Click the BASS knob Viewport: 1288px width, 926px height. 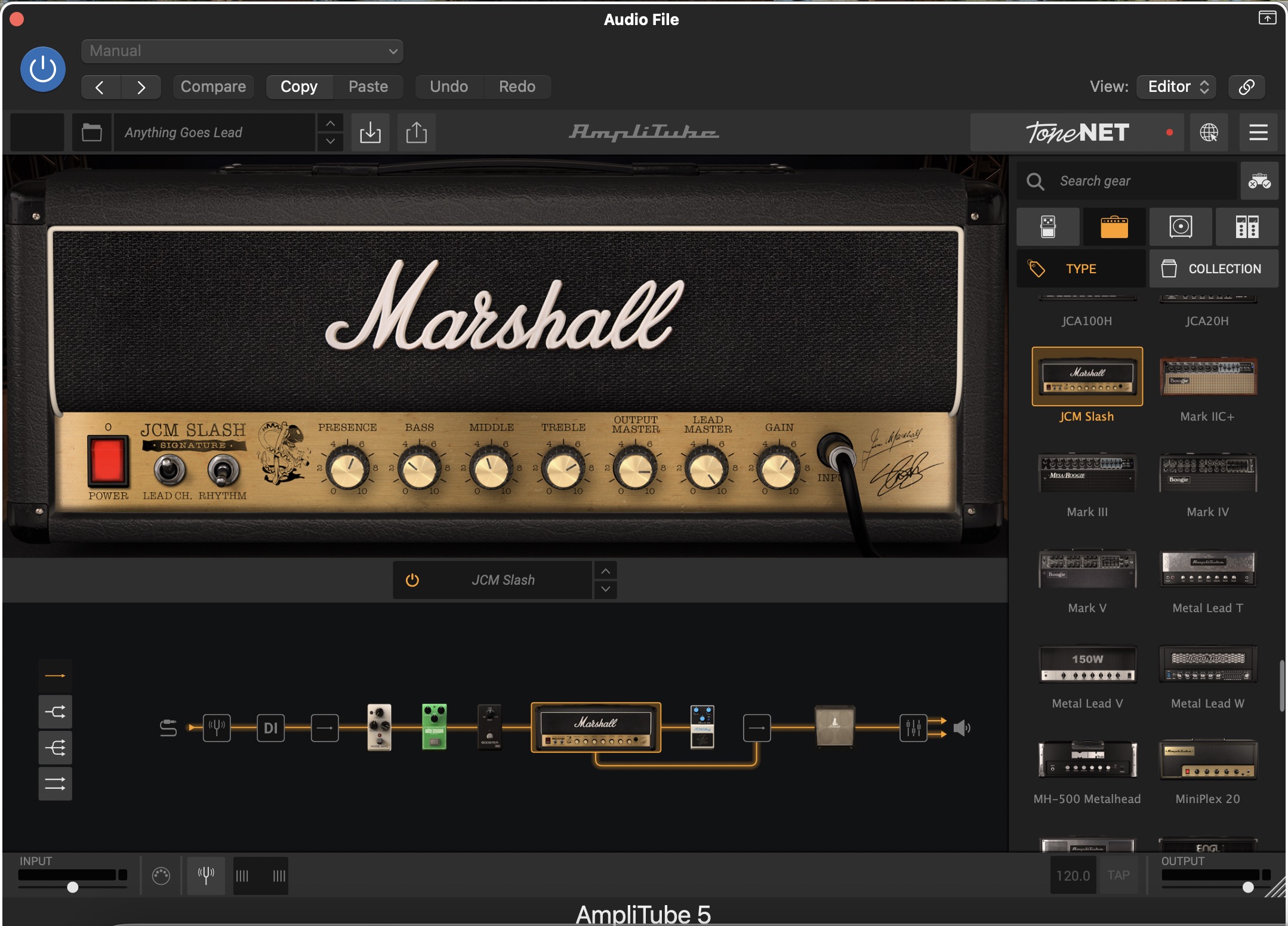point(420,469)
